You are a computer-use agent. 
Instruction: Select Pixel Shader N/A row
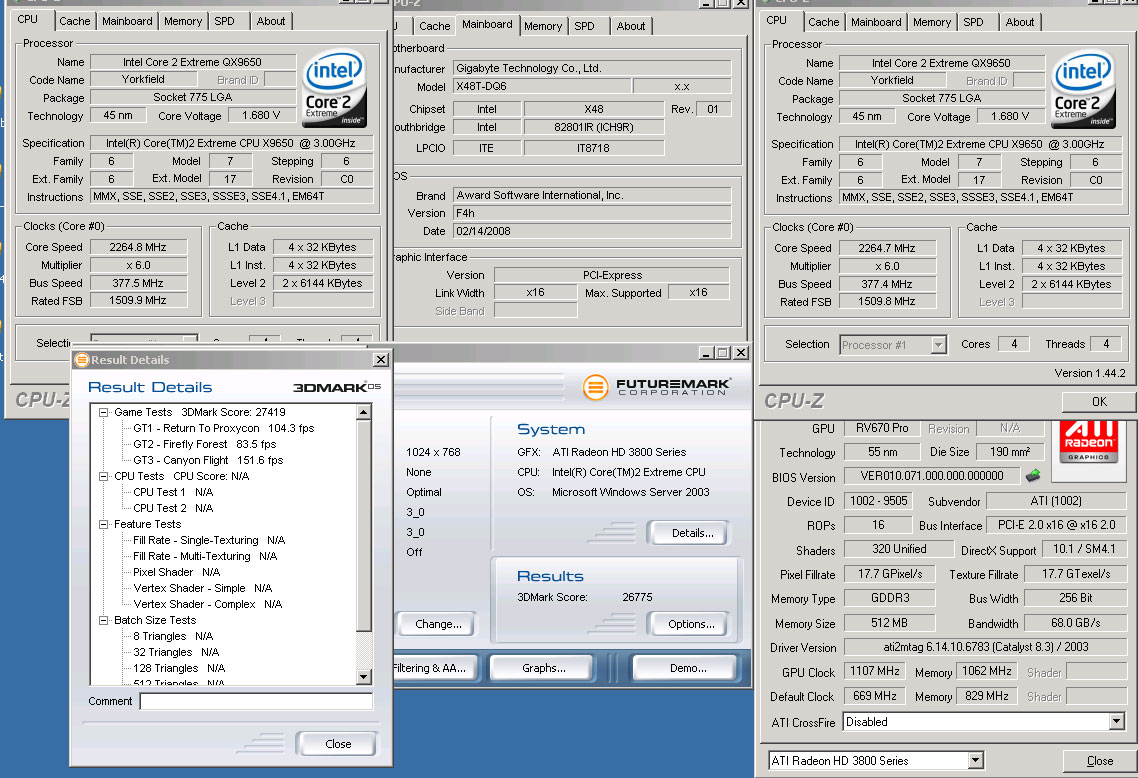(176, 572)
